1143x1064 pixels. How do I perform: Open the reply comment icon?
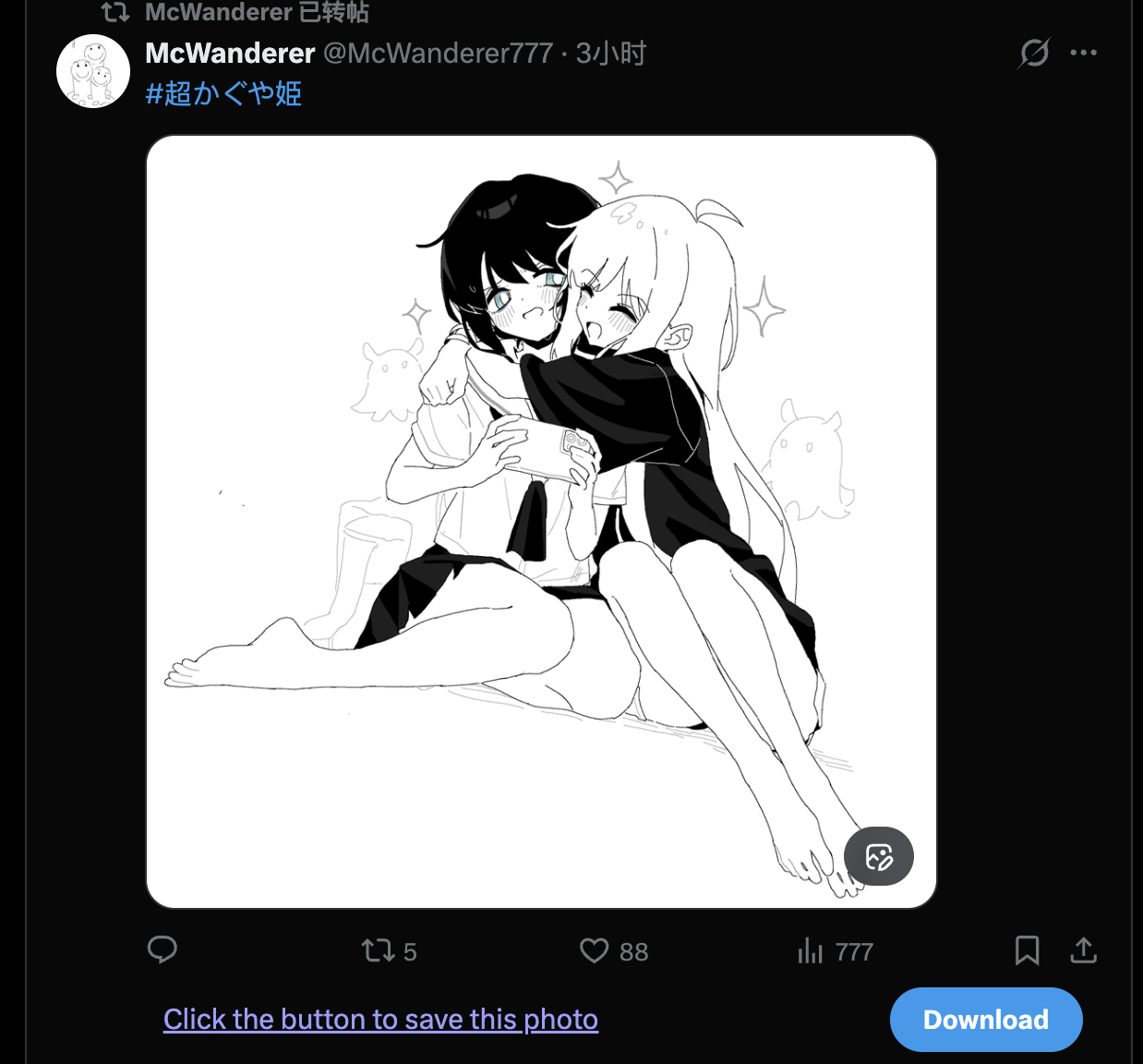162,950
